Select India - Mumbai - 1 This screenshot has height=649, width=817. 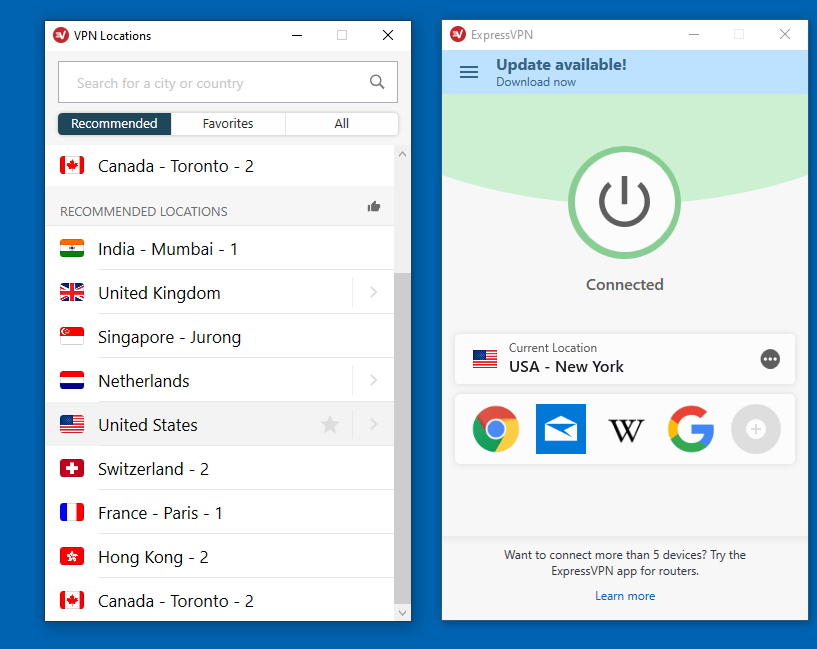[219, 248]
